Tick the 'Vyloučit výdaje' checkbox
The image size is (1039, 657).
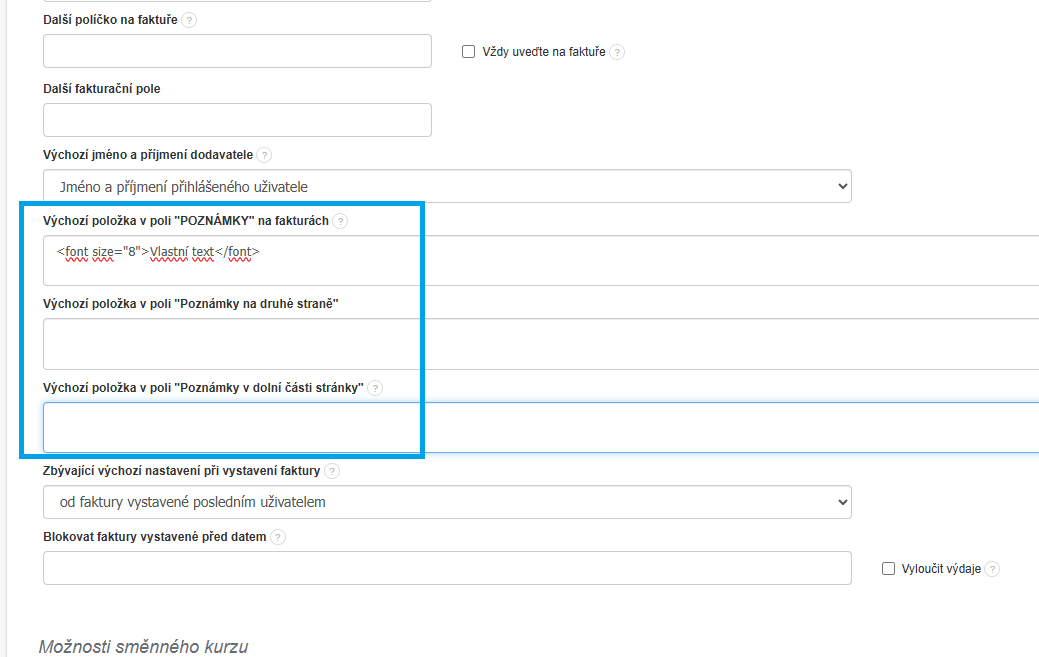click(x=888, y=568)
